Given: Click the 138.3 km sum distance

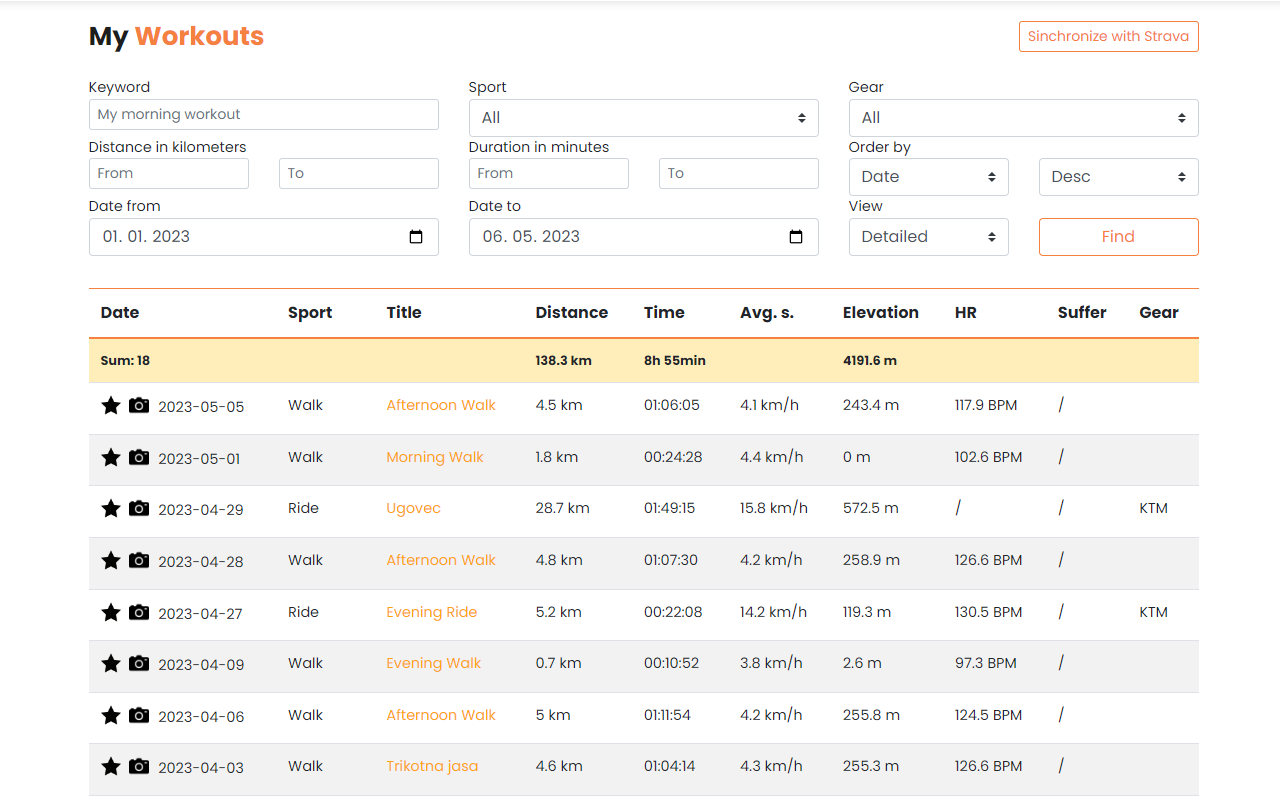Looking at the screenshot, I should (x=563, y=360).
